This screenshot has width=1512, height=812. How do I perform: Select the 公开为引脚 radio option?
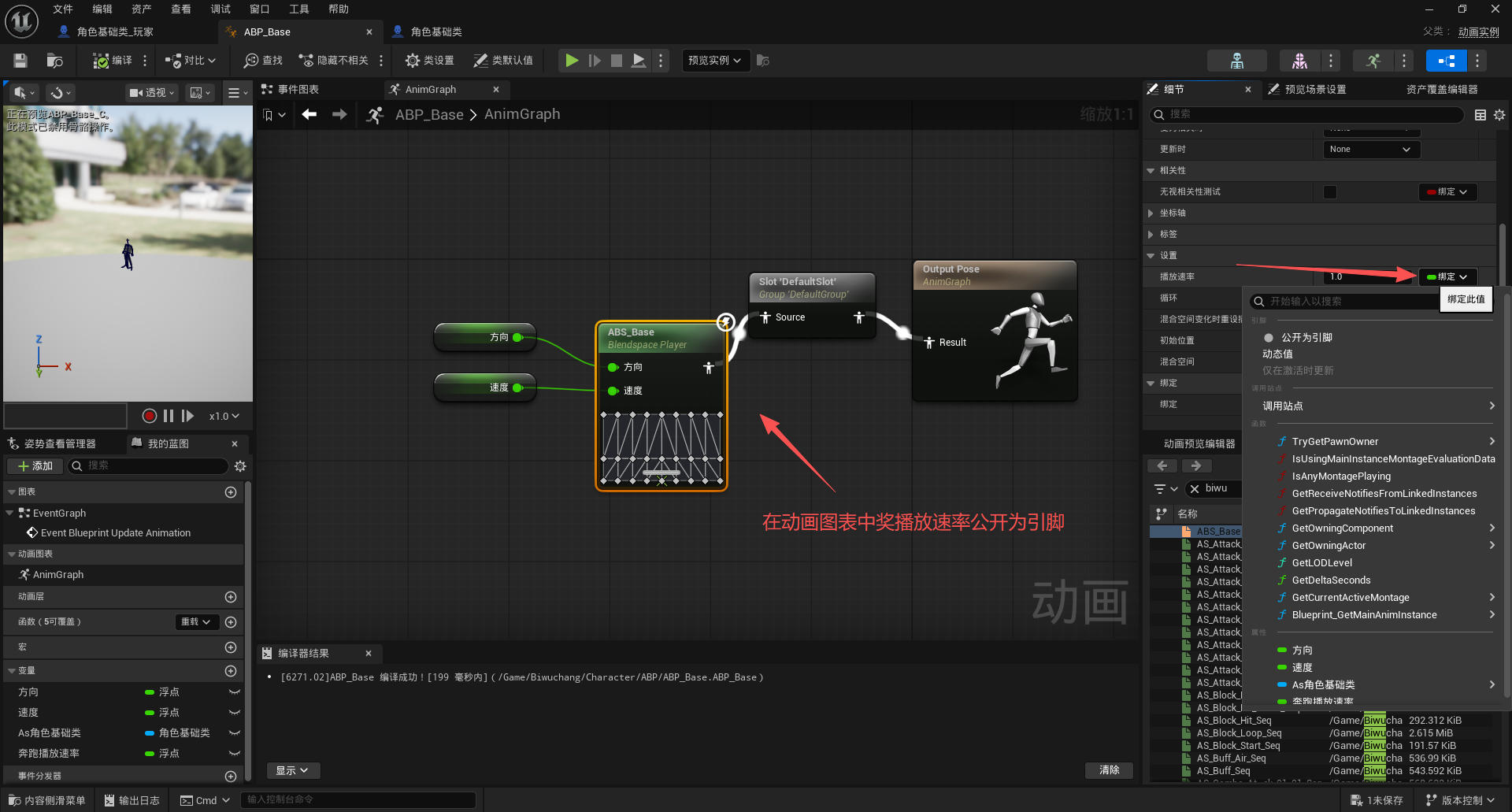[x=1269, y=338]
